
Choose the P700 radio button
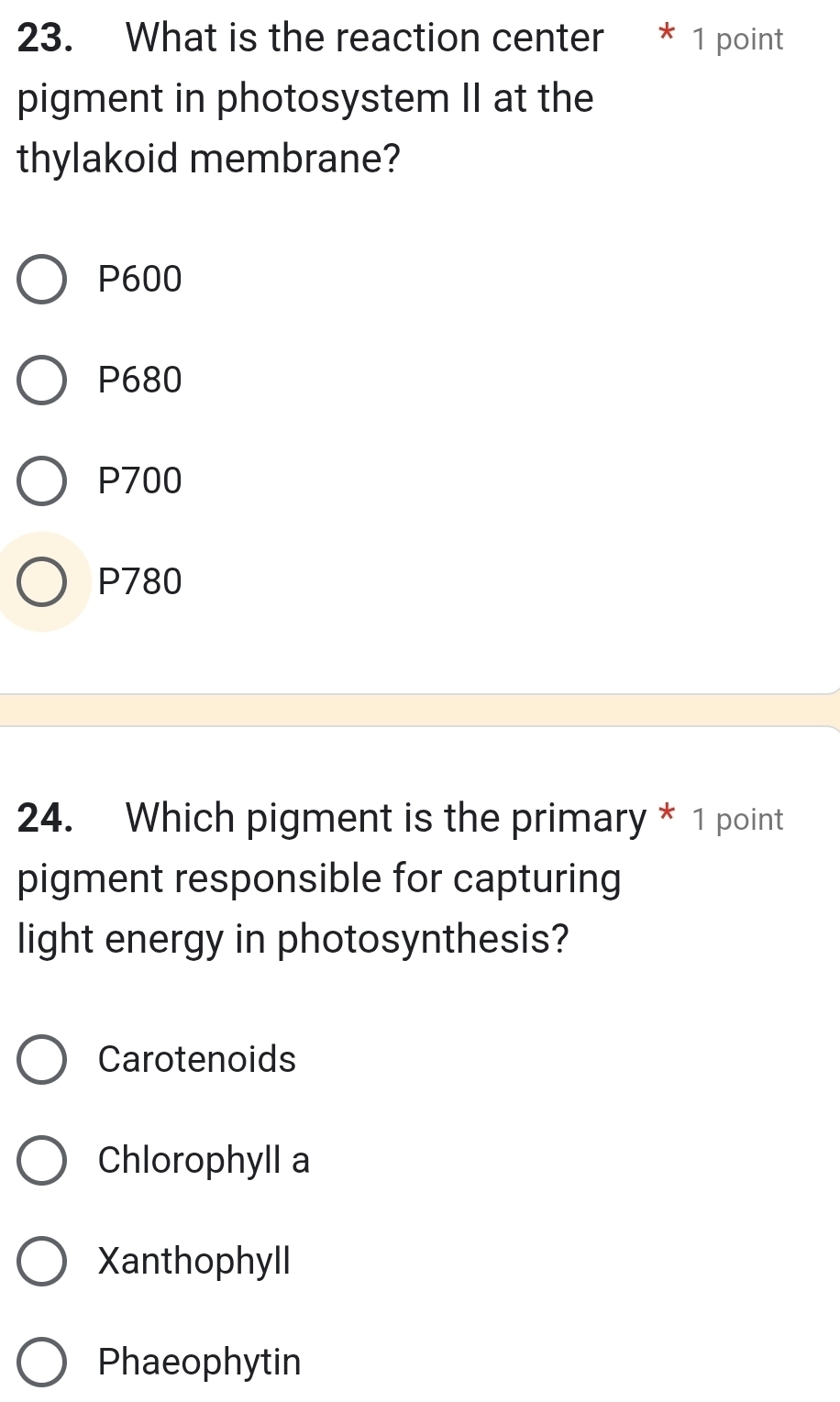pyautogui.click(x=41, y=481)
